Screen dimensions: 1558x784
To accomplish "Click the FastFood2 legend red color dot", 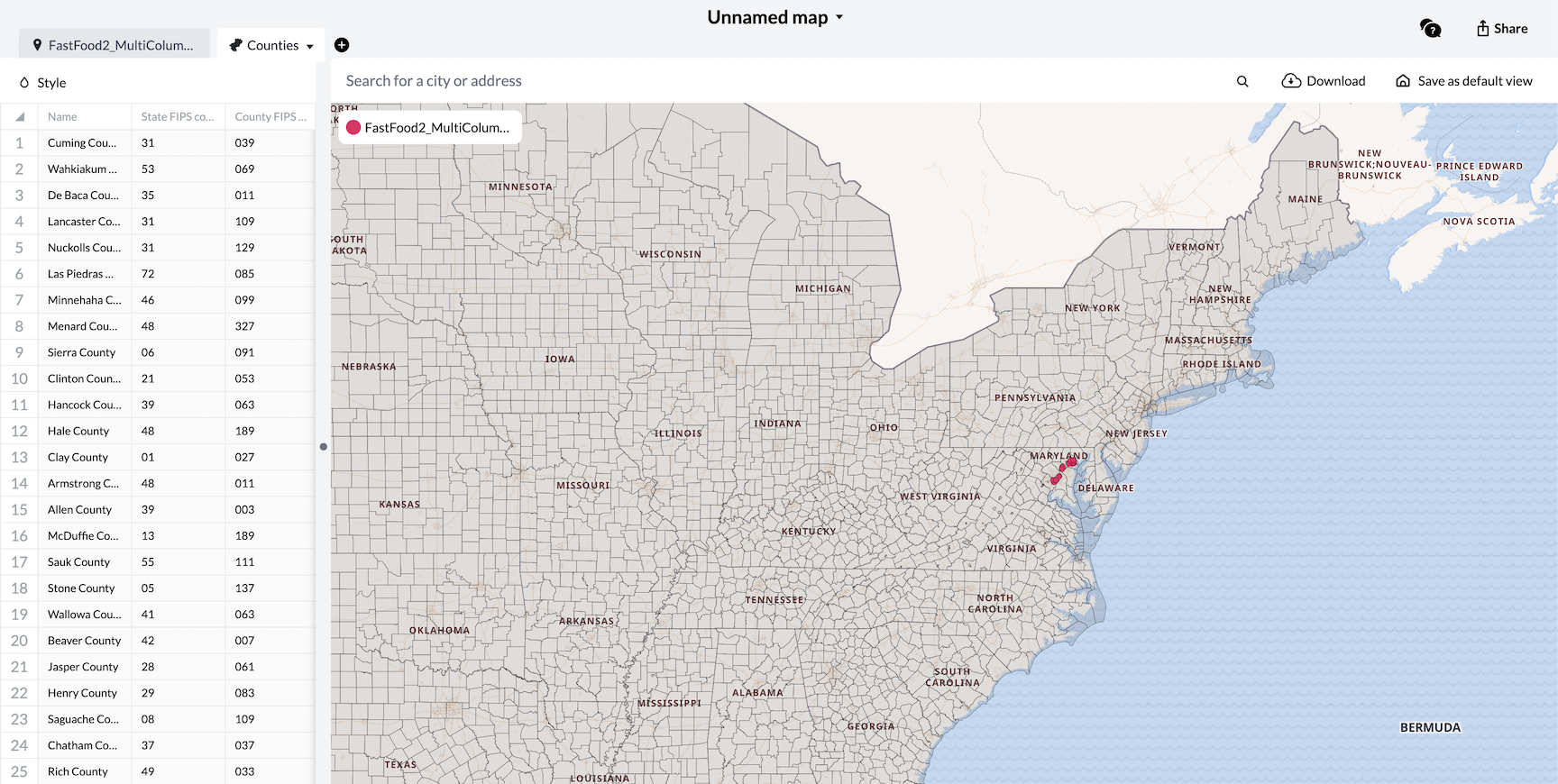I will point(353,128).
